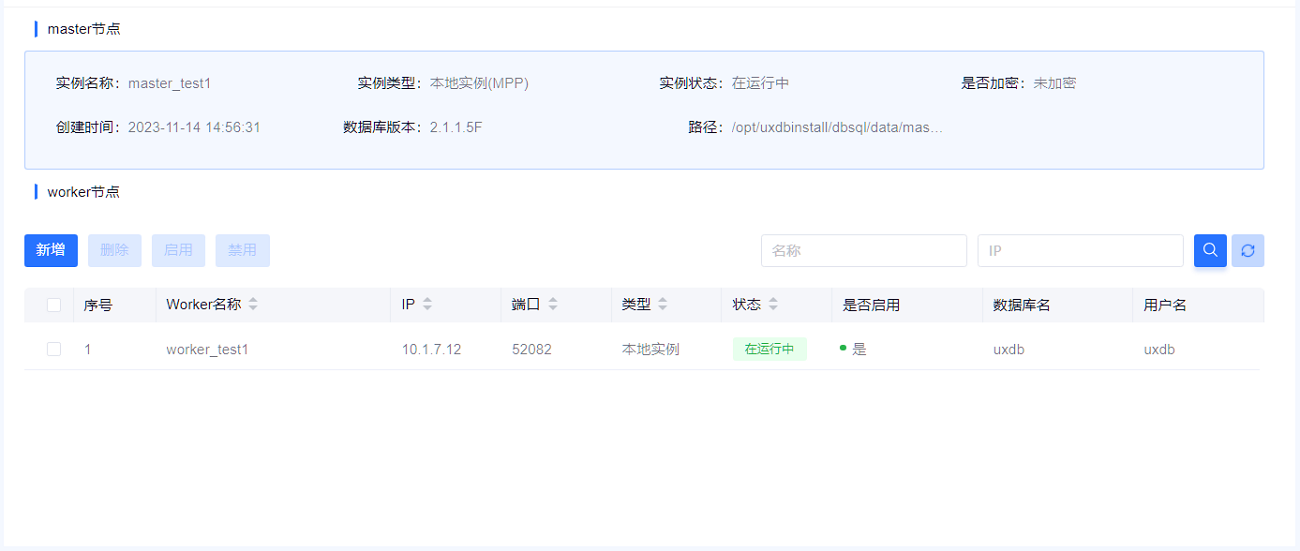This screenshot has width=1300, height=551.
Task: Toggle the select-all header checkbox
Action: 54,305
